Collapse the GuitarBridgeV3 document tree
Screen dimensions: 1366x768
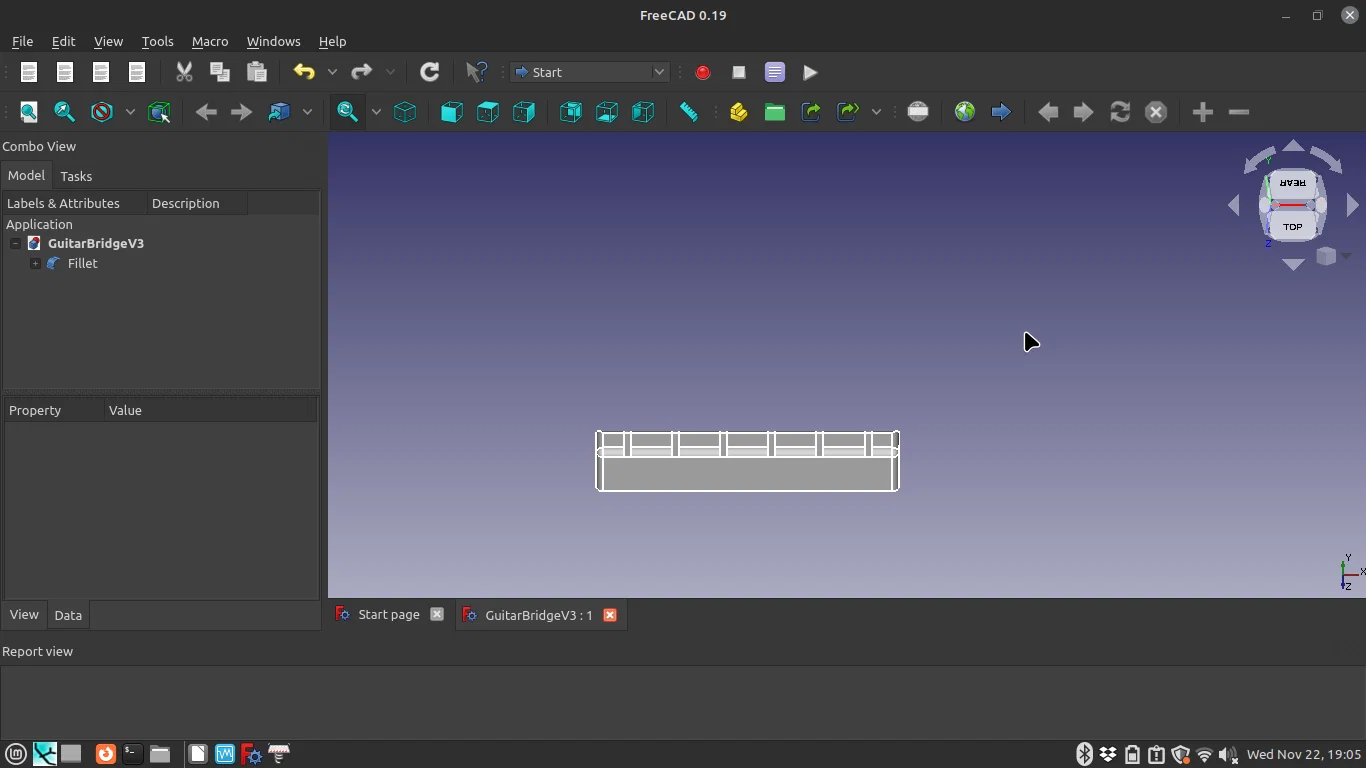15,244
